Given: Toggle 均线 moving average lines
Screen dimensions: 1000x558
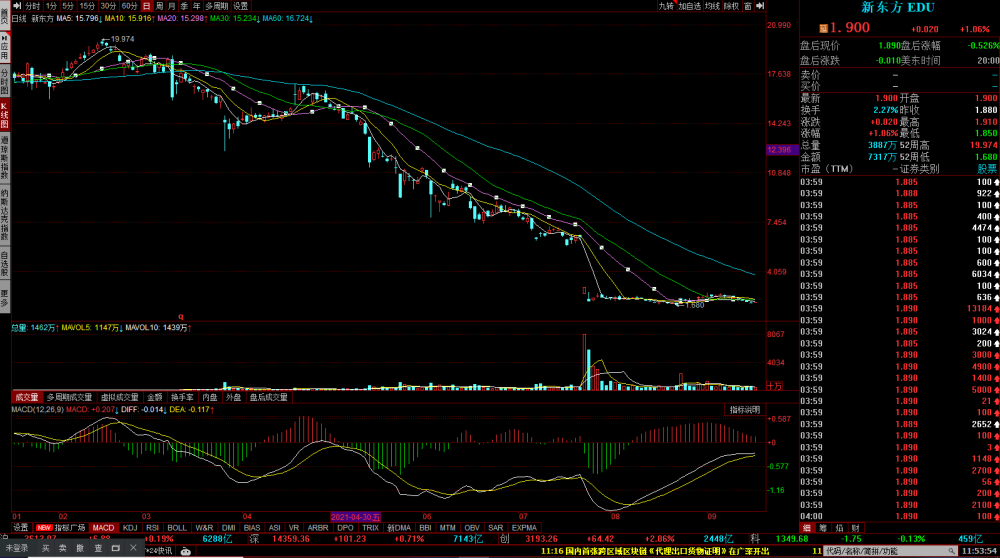Looking at the screenshot, I should point(712,6).
